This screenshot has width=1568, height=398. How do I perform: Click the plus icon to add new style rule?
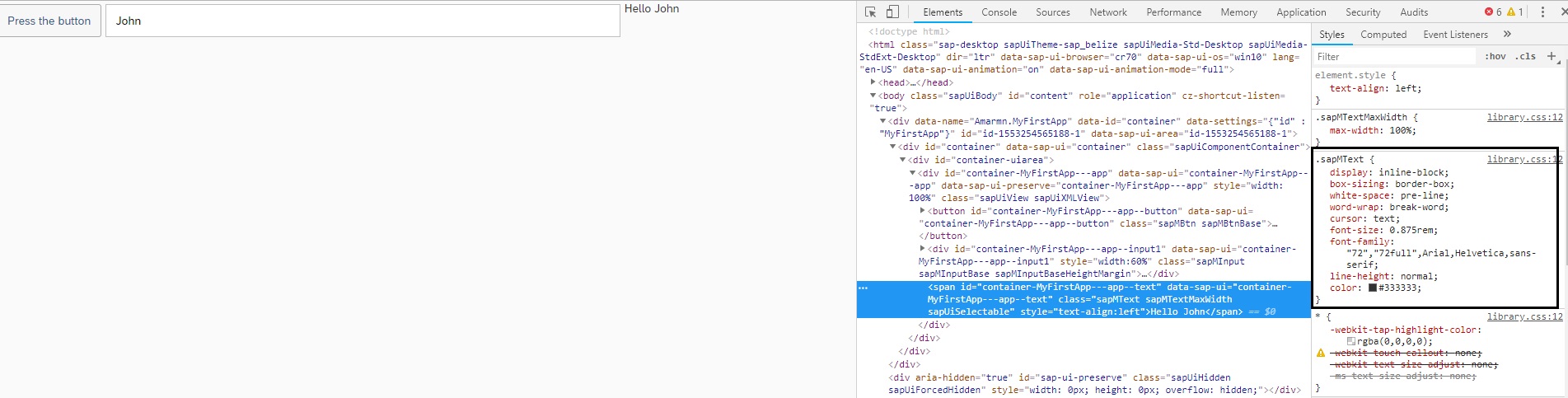[1552, 56]
